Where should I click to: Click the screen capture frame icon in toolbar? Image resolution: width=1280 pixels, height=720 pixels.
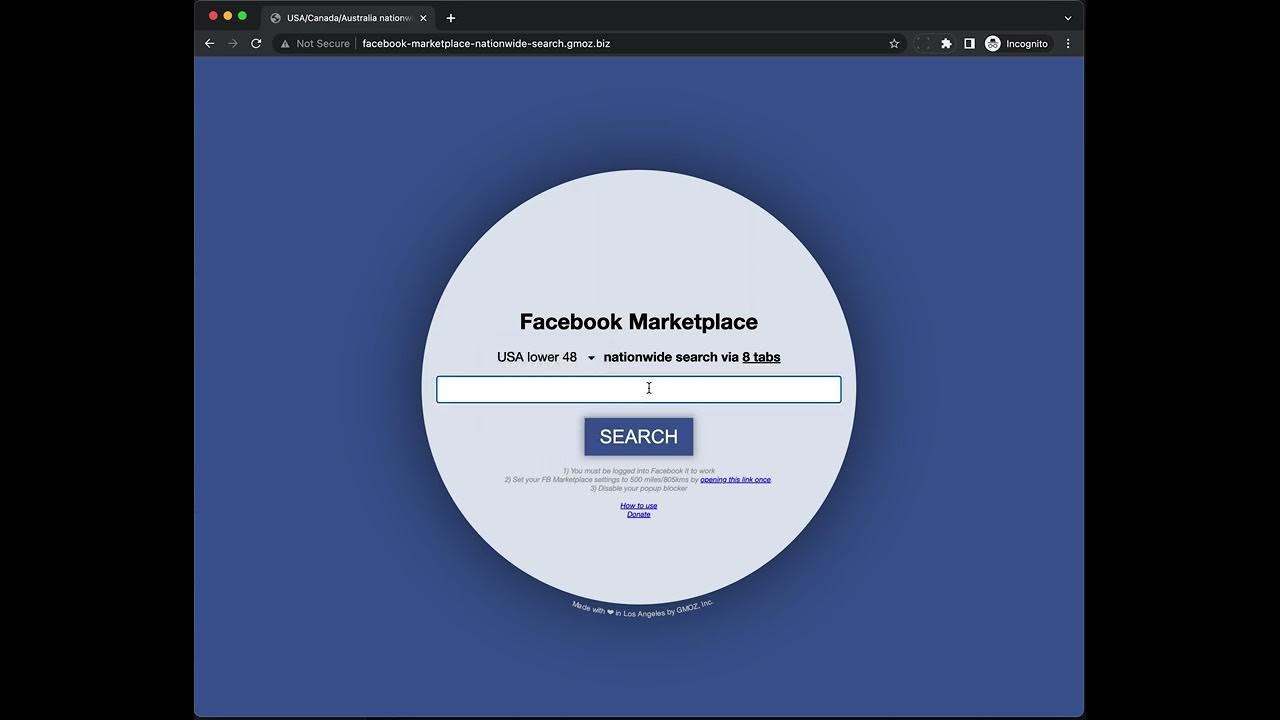[922, 44]
